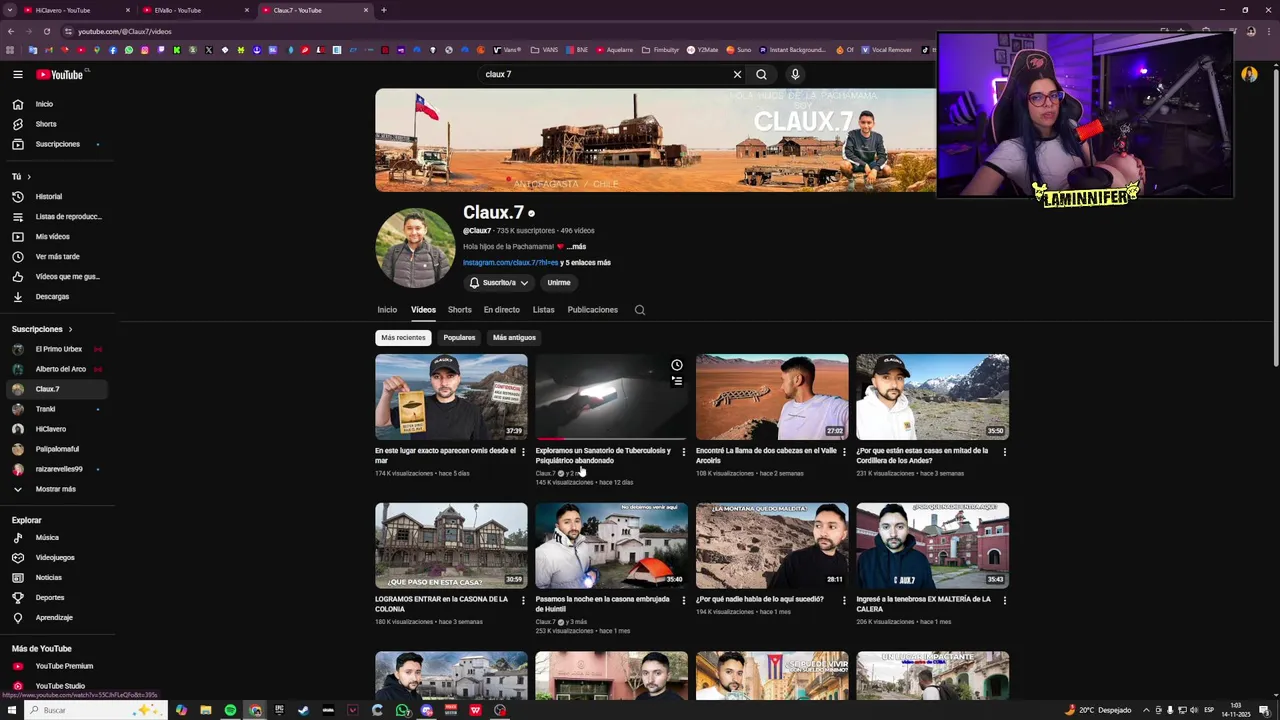The width and height of the screenshot is (1280, 720).
Task: Add Sanatorio video to watch later
Action: (677, 365)
